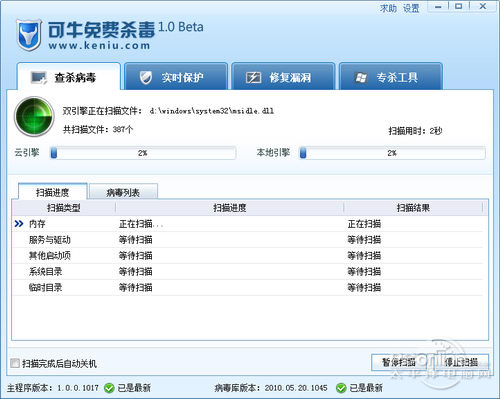Click the lightning icon on 修复漏洞 tab

pos(253,78)
